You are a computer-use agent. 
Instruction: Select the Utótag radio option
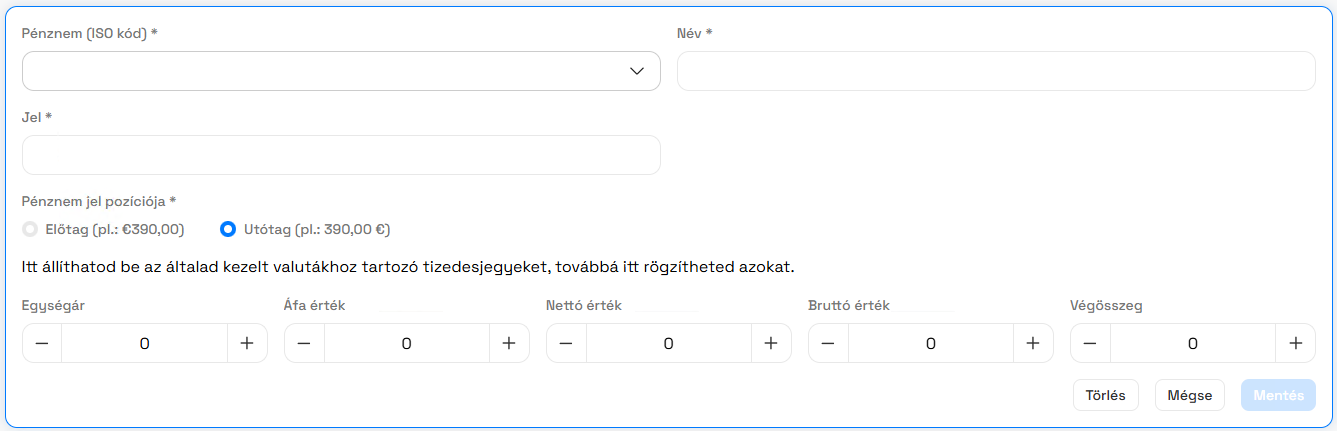(228, 229)
